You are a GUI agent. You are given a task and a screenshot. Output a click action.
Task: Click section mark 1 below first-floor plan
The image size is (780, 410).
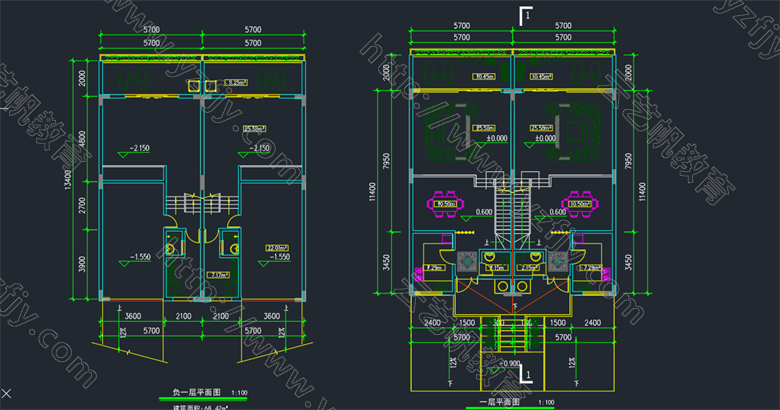click(x=526, y=374)
